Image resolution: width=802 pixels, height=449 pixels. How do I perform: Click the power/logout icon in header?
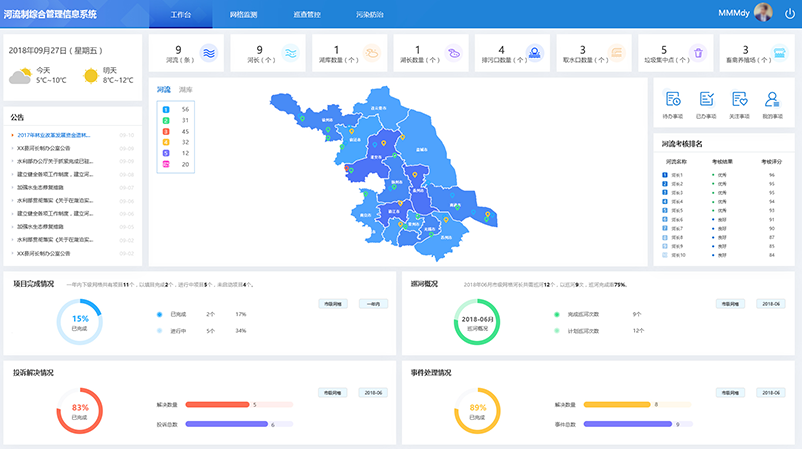789,13
